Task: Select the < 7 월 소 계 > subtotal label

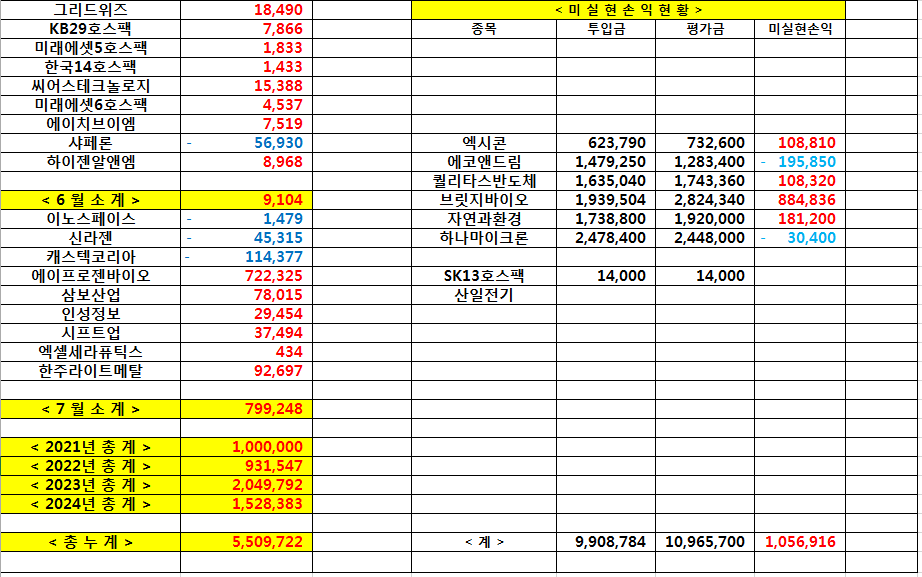Action: (91, 409)
